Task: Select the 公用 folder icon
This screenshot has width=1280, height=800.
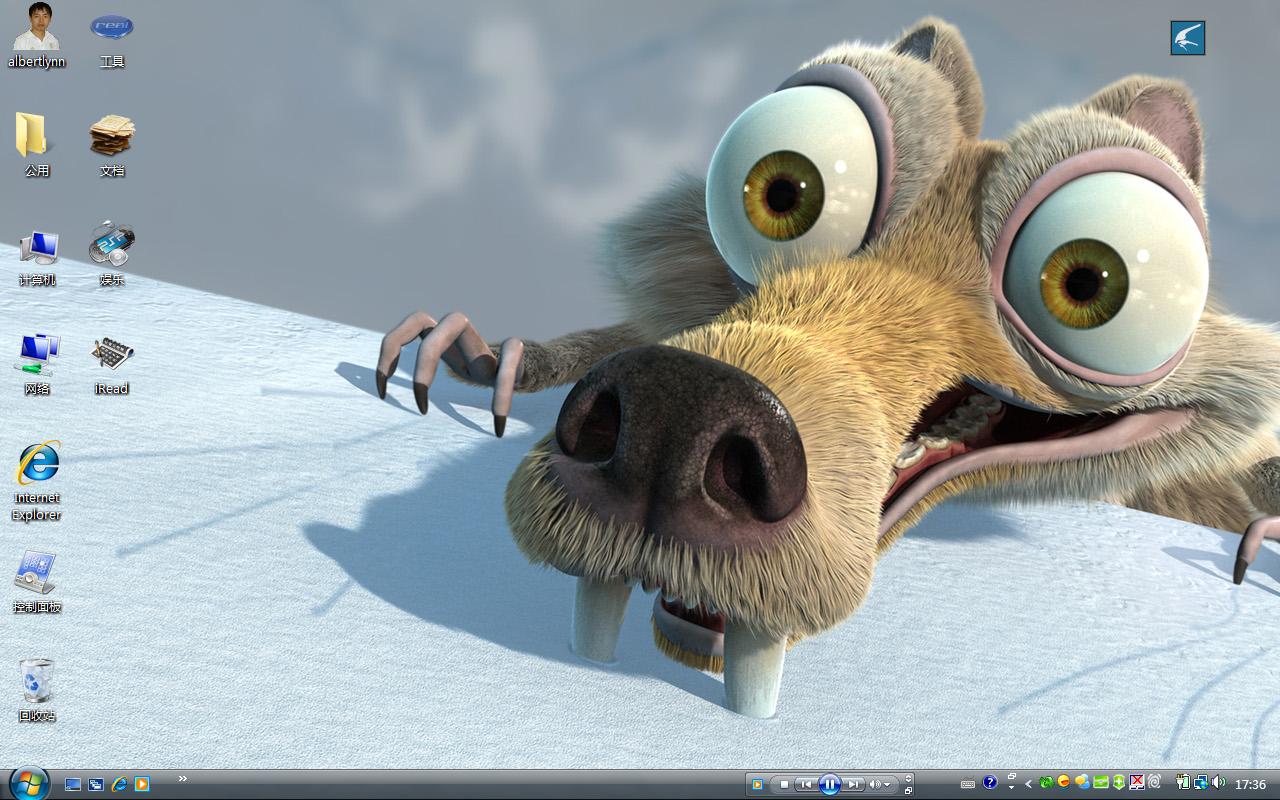Action: pyautogui.click(x=37, y=145)
